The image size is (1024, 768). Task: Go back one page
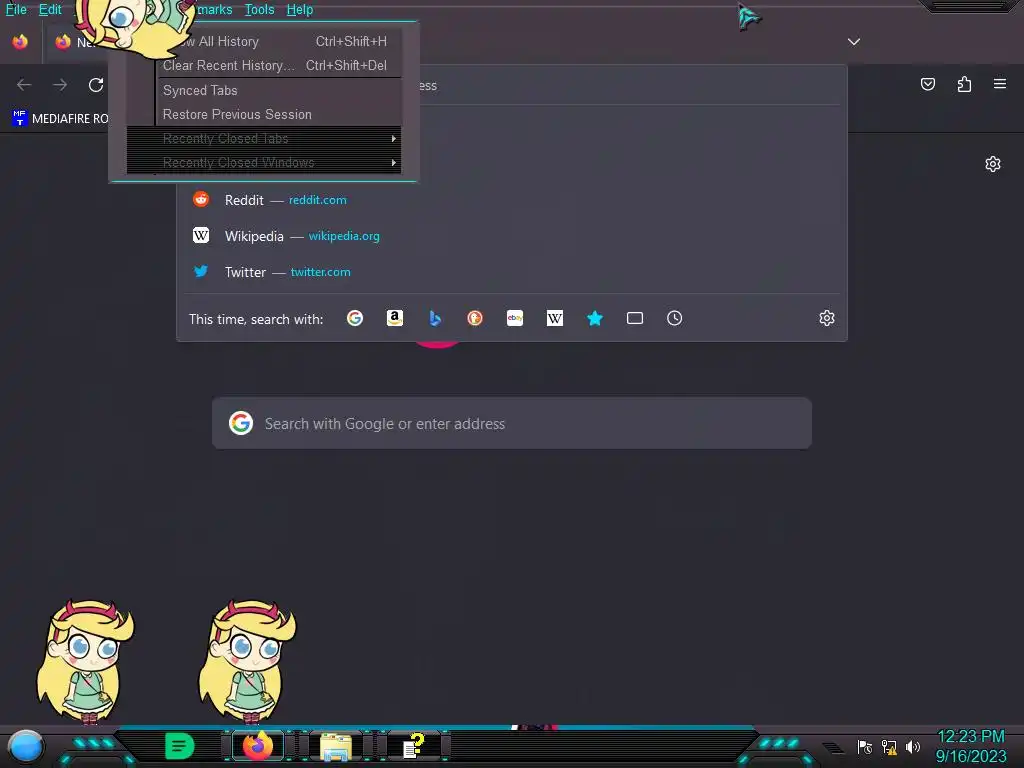24,85
